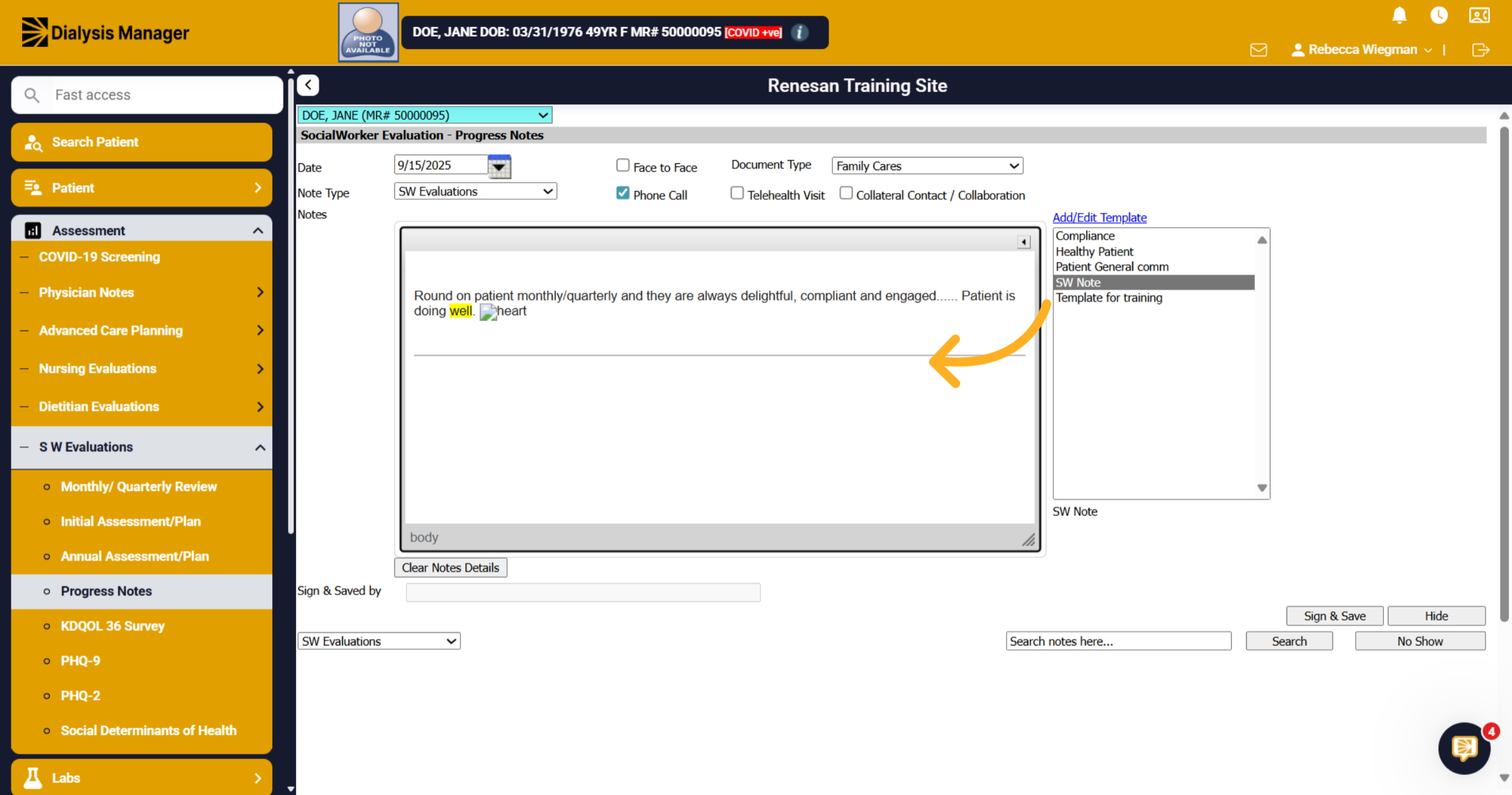The width and height of the screenshot is (1512, 795).
Task: Click the No Show button
Action: pos(1420,641)
